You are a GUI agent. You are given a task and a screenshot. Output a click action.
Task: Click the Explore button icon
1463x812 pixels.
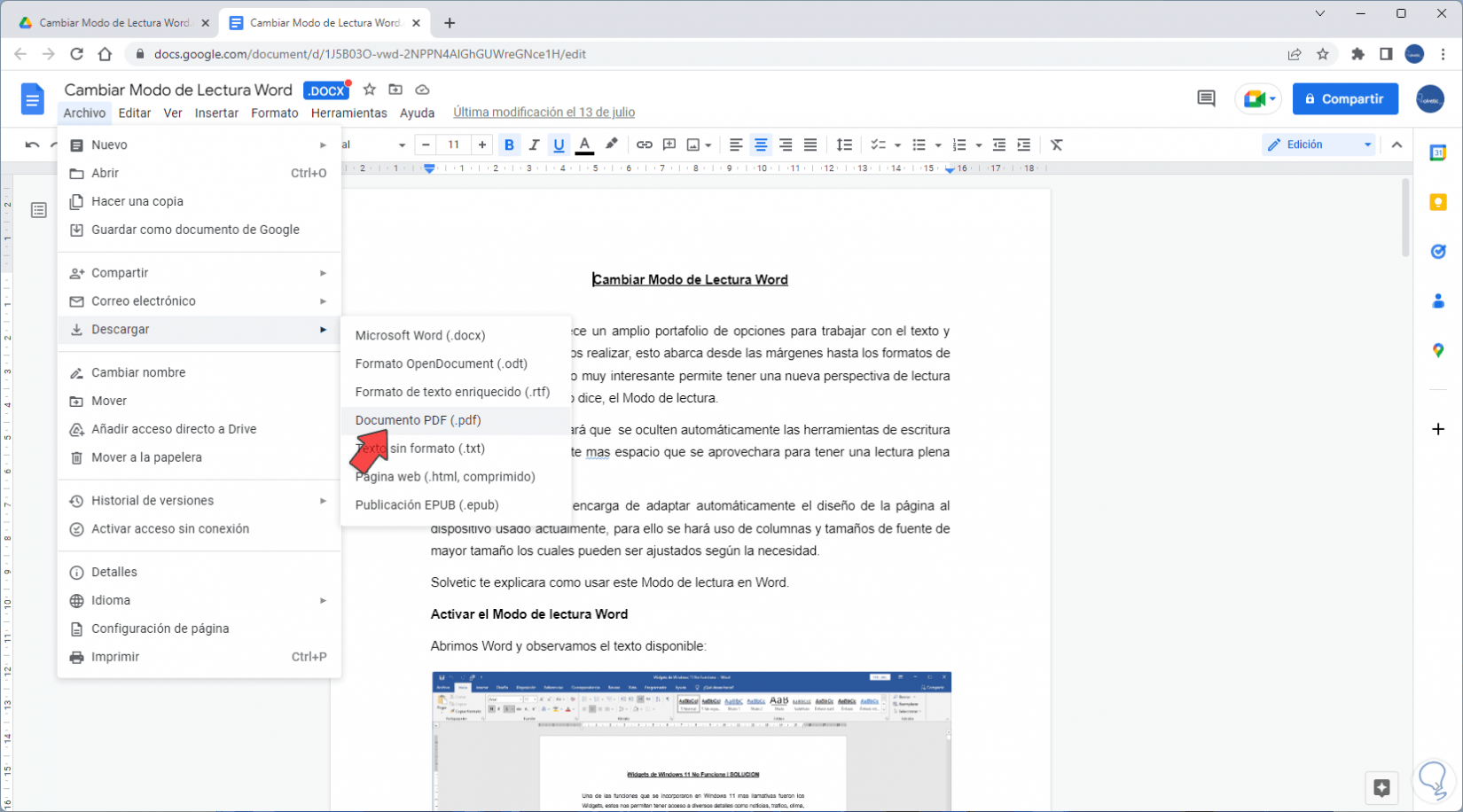[1381, 786]
